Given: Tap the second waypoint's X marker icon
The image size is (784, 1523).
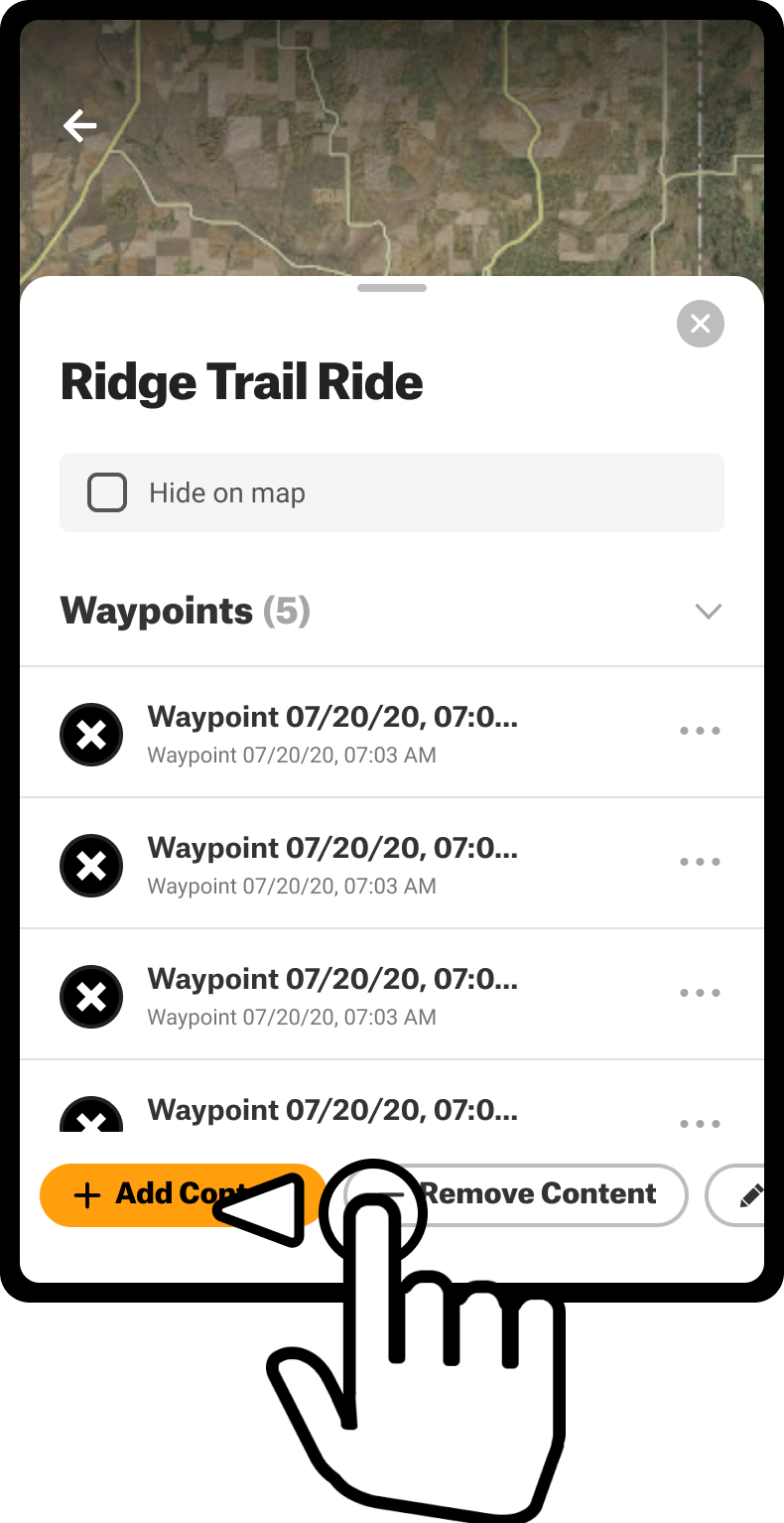Looking at the screenshot, I should pyautogui.click(x=91, y=866).
